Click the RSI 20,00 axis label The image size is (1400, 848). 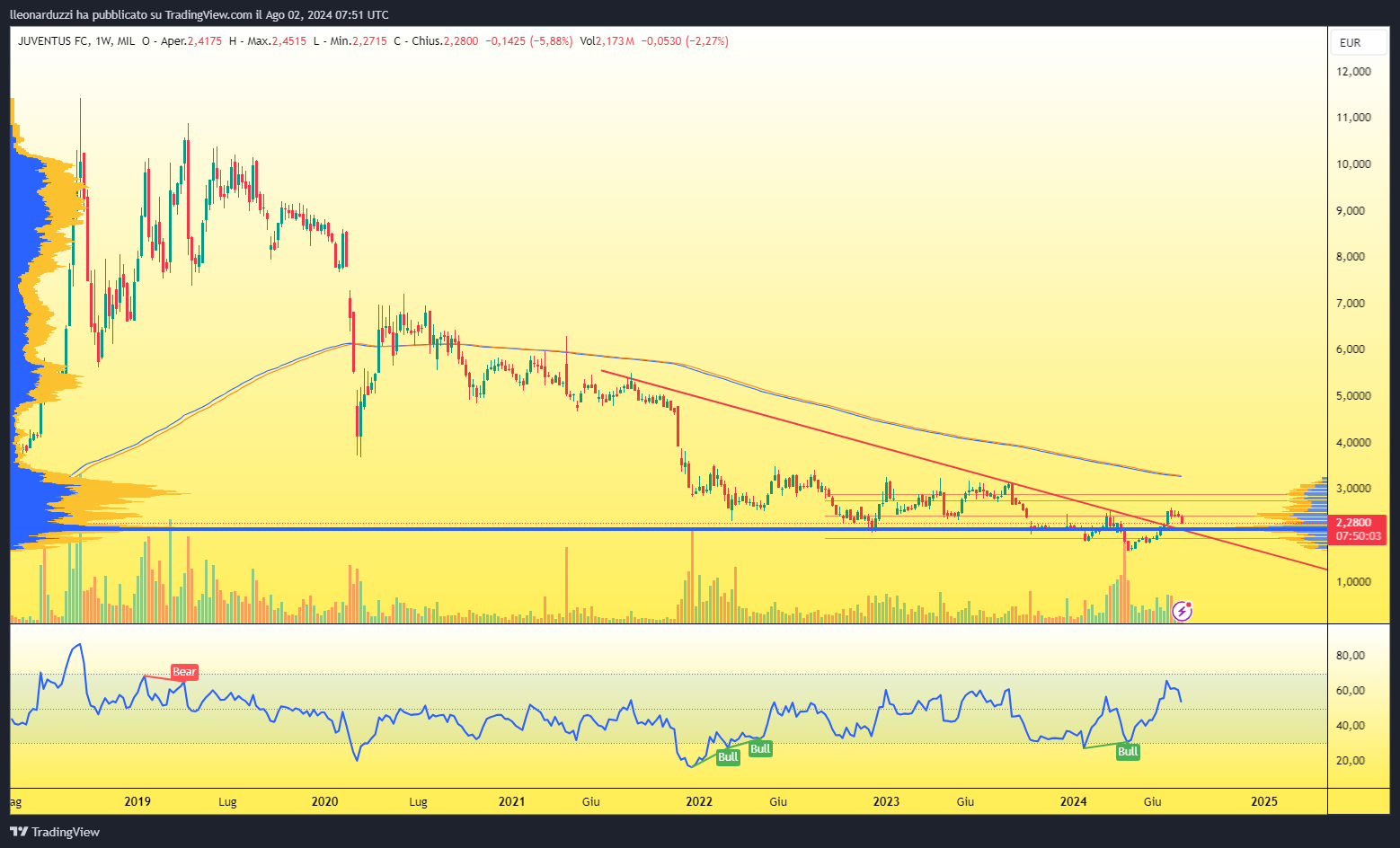click(x=1351, y=761)
